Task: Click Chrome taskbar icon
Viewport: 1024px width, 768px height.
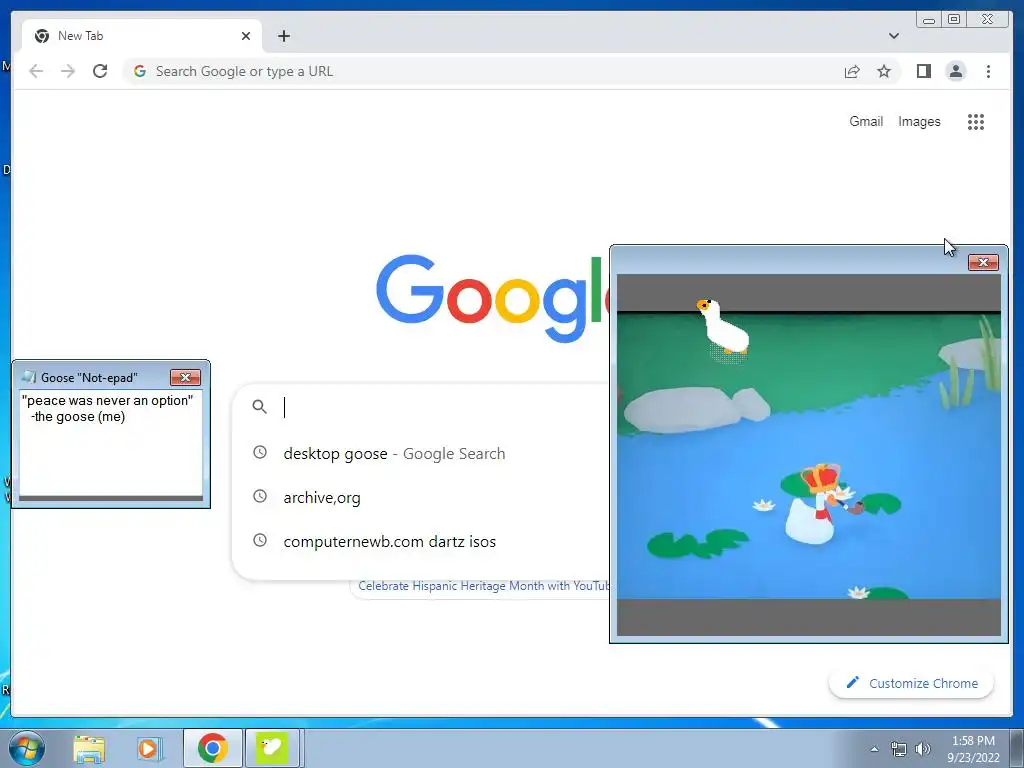Action: tap(212, 748)
